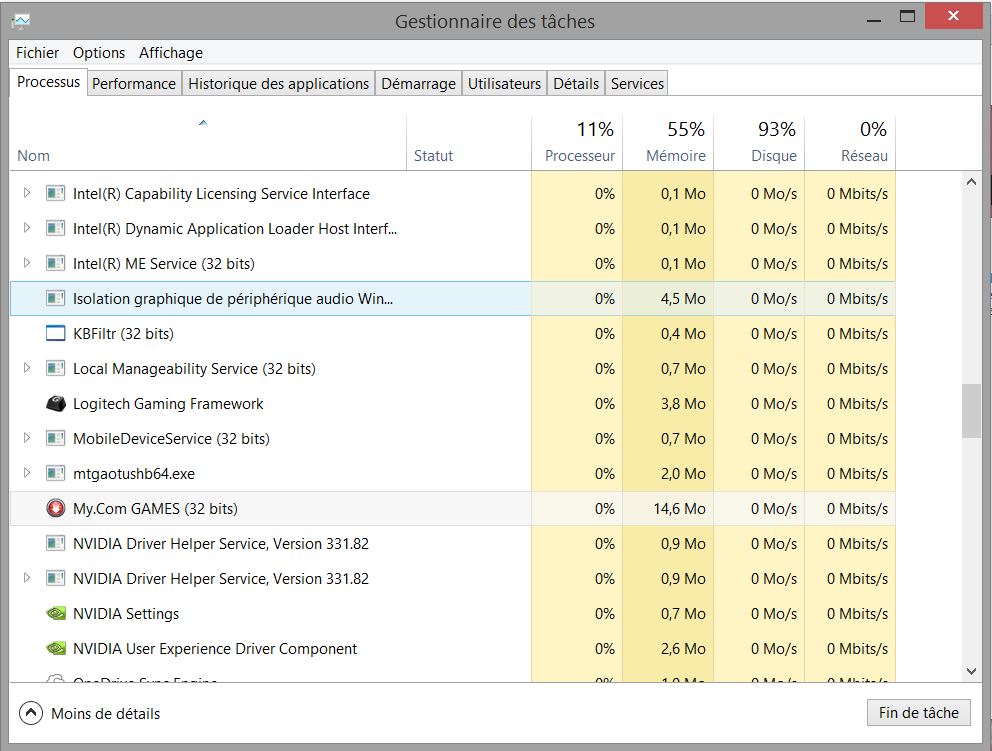
Task: Click the mtgaotushb64.exe process icon
Action: pyautogui.click(x=56, y=474)
